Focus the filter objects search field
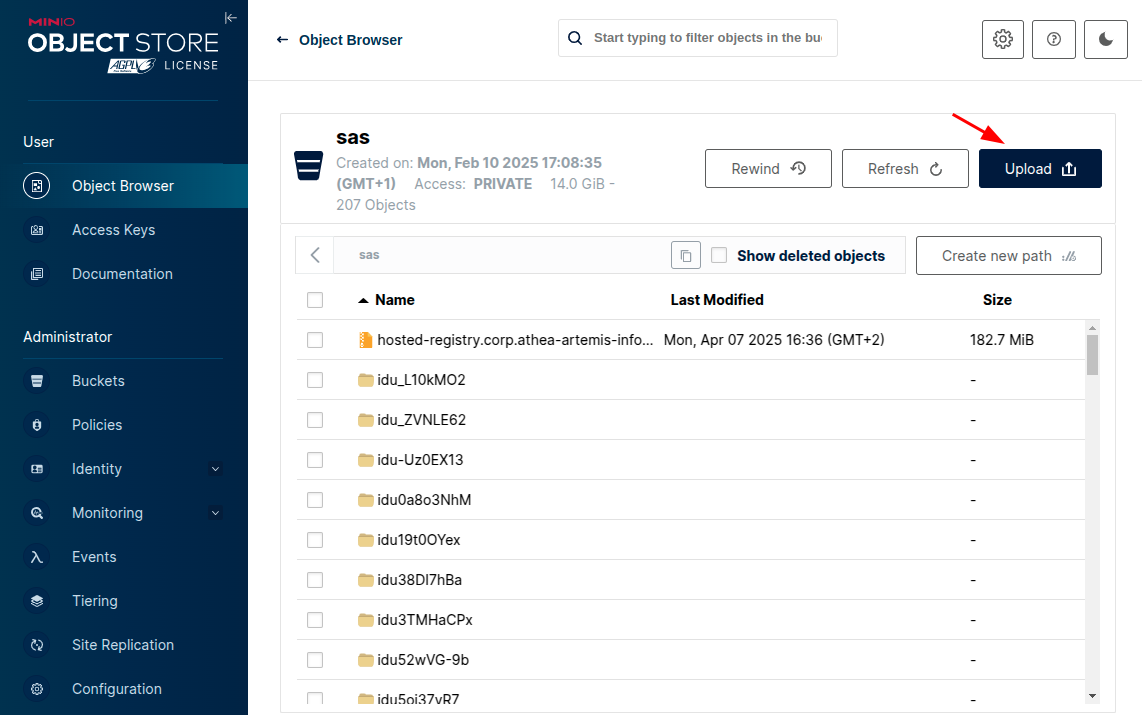Image resolution: width=1142 pixels, height=715 pixels. coord(706,38)
